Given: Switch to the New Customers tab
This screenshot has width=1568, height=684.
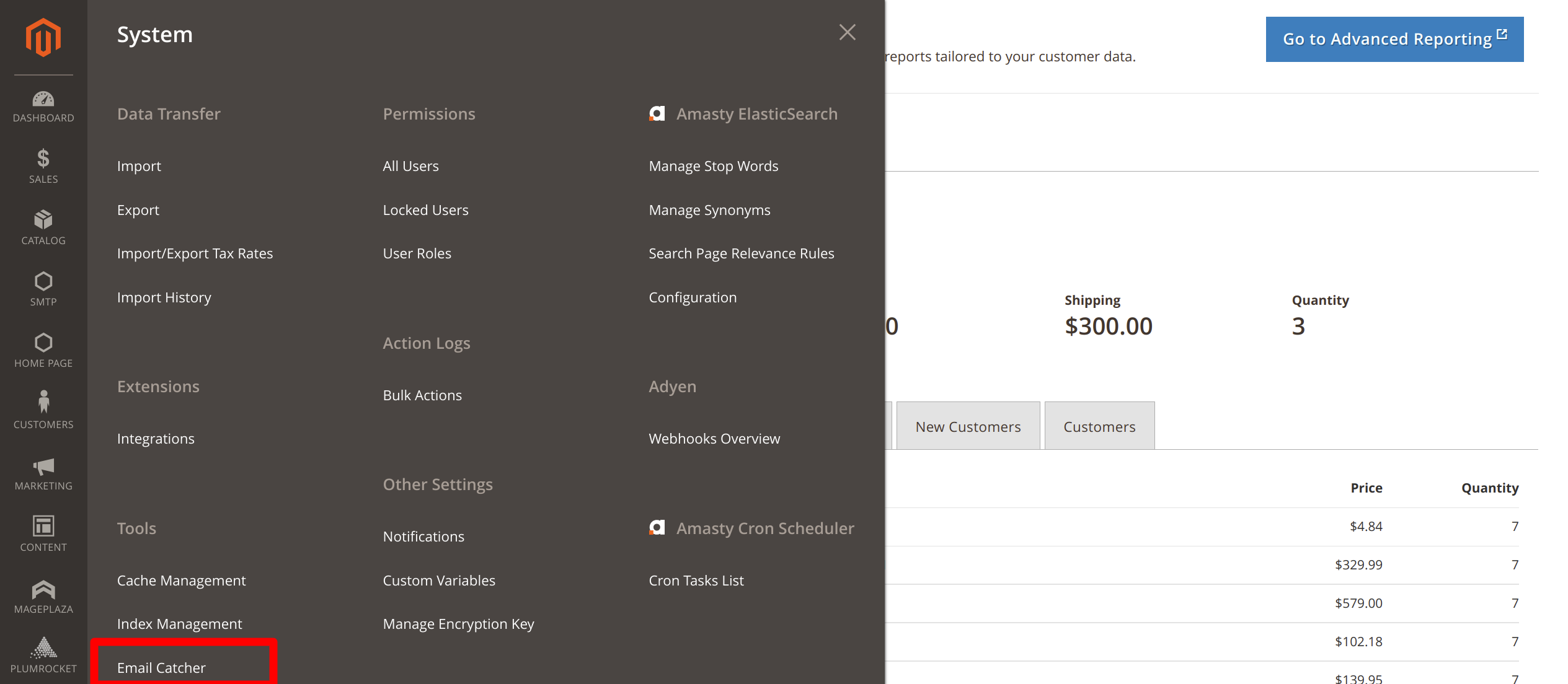Looking at the screenshot, I should pyautogui.click(x=968, y=426).
